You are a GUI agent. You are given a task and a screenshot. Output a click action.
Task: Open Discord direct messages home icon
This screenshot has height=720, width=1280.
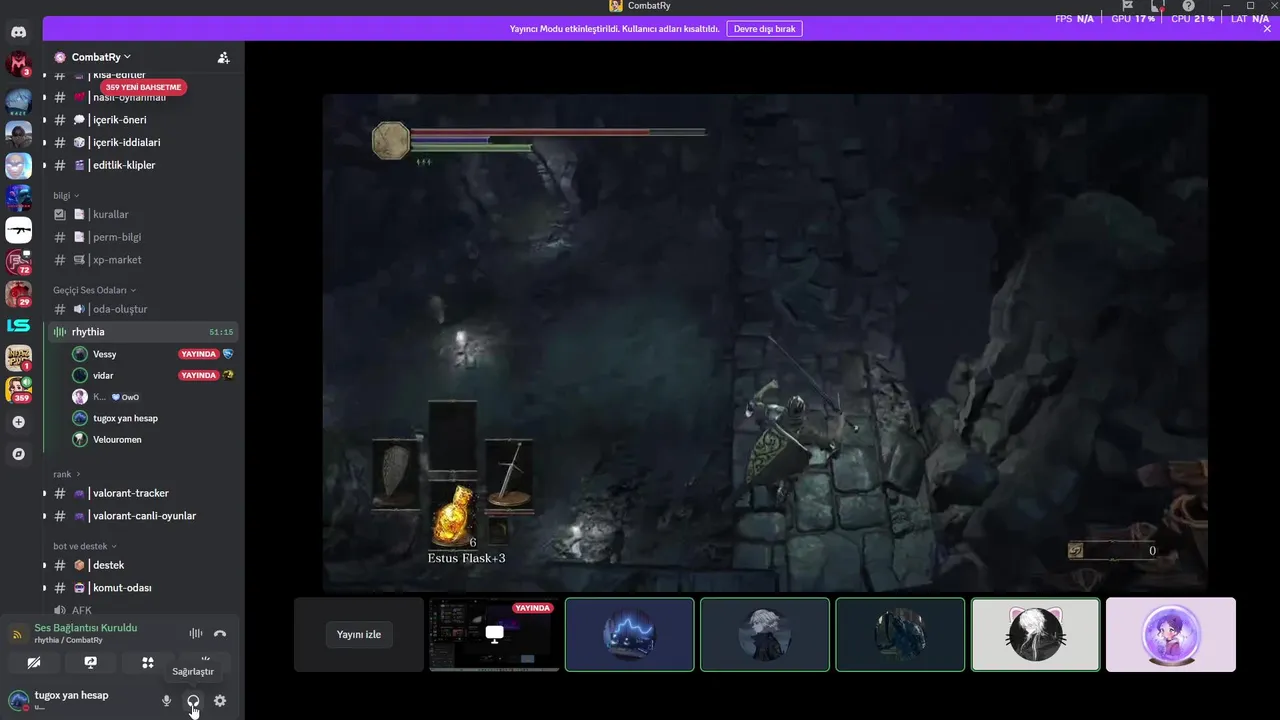[x=18, y=32]
